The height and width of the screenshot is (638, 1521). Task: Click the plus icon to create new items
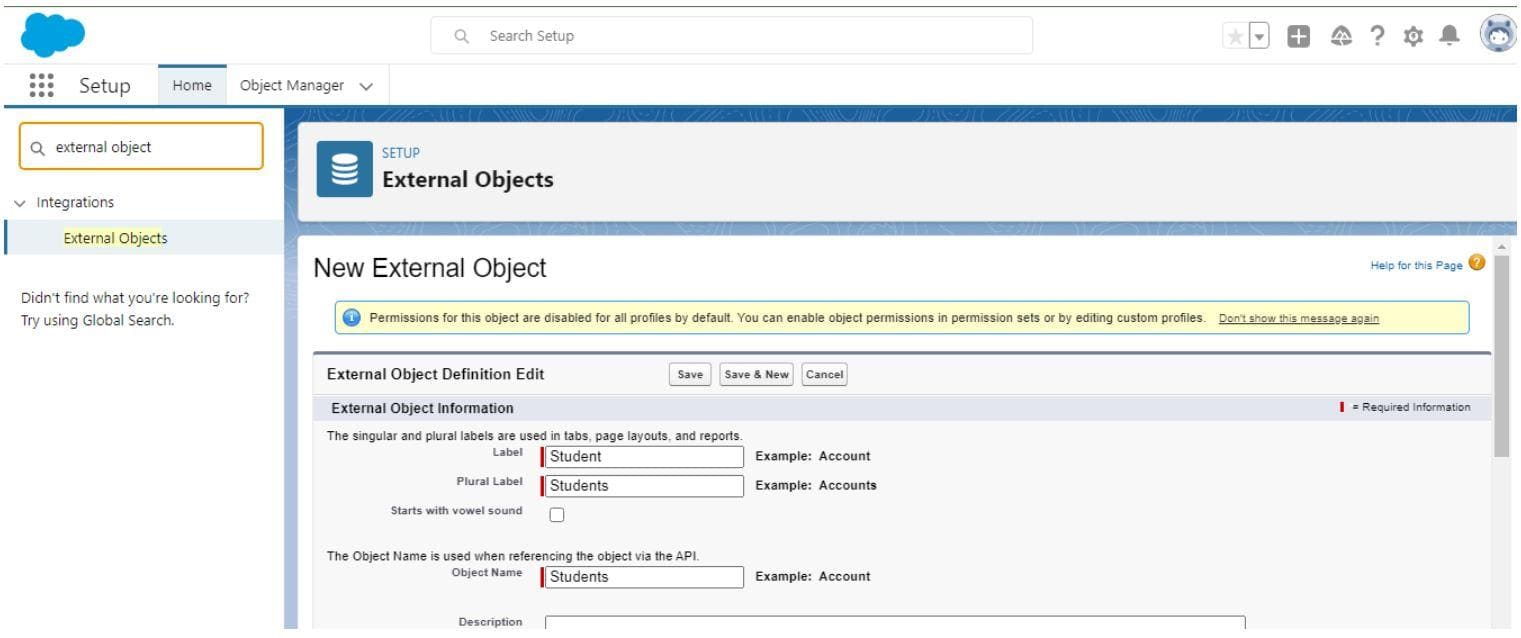1299,35
